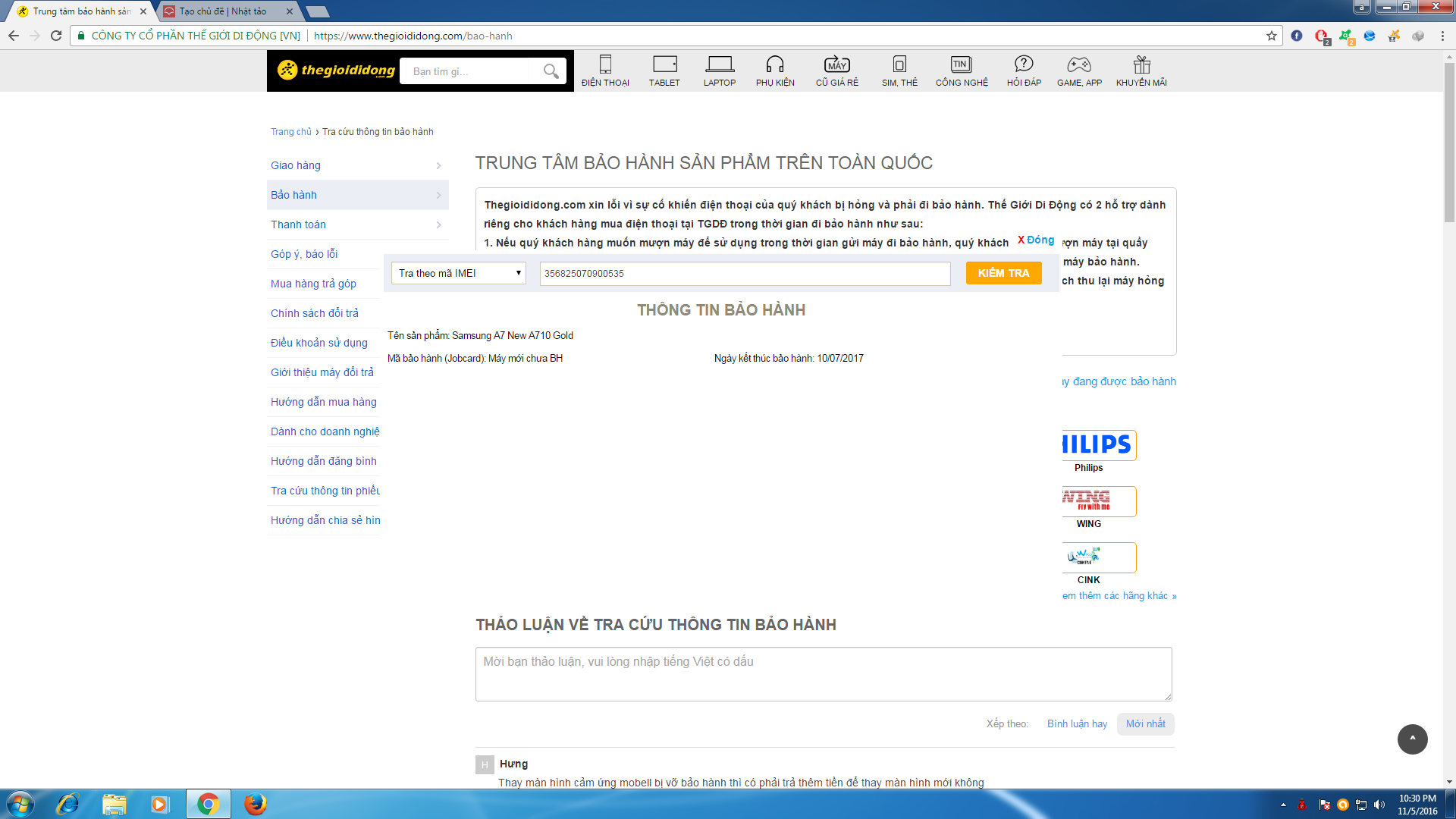Viewport: 1456px width, 819px height.
Task: Click the secure site lock icon
Action: coord(81,36)
